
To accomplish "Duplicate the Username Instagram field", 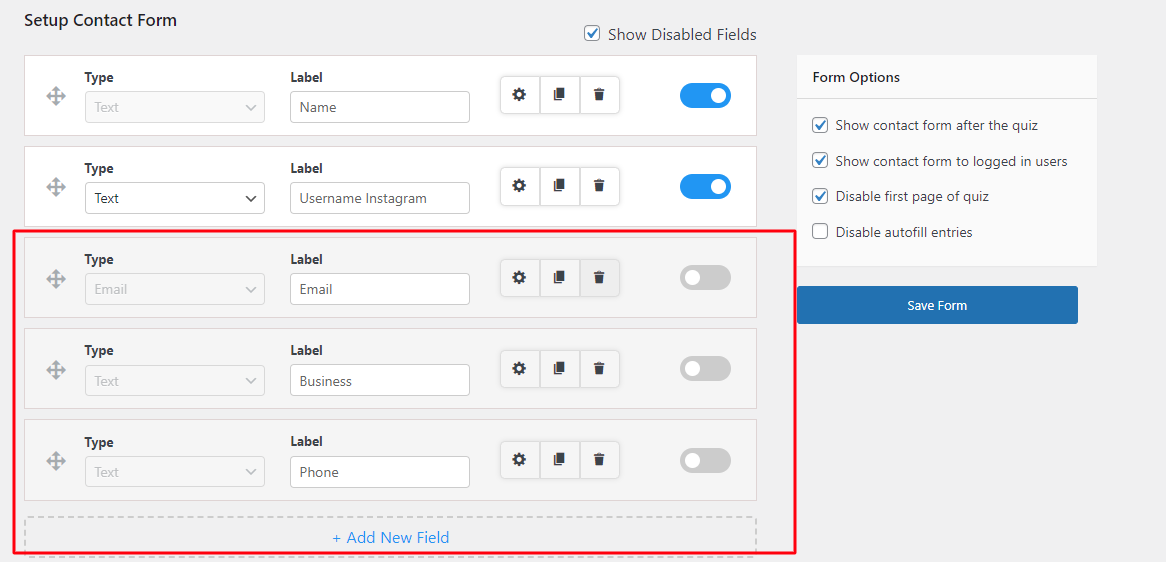I will click(x=560, y=186).
